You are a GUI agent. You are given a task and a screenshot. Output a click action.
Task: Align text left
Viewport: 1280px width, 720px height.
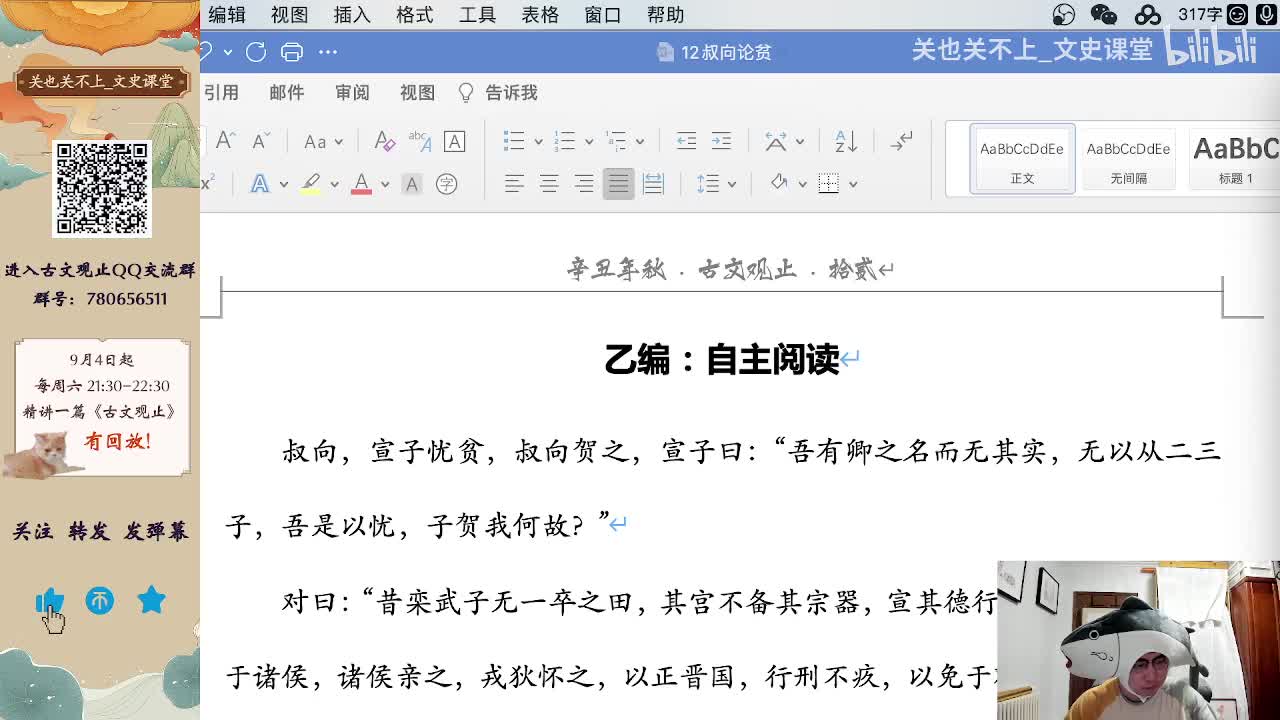(x=514, y=184)
